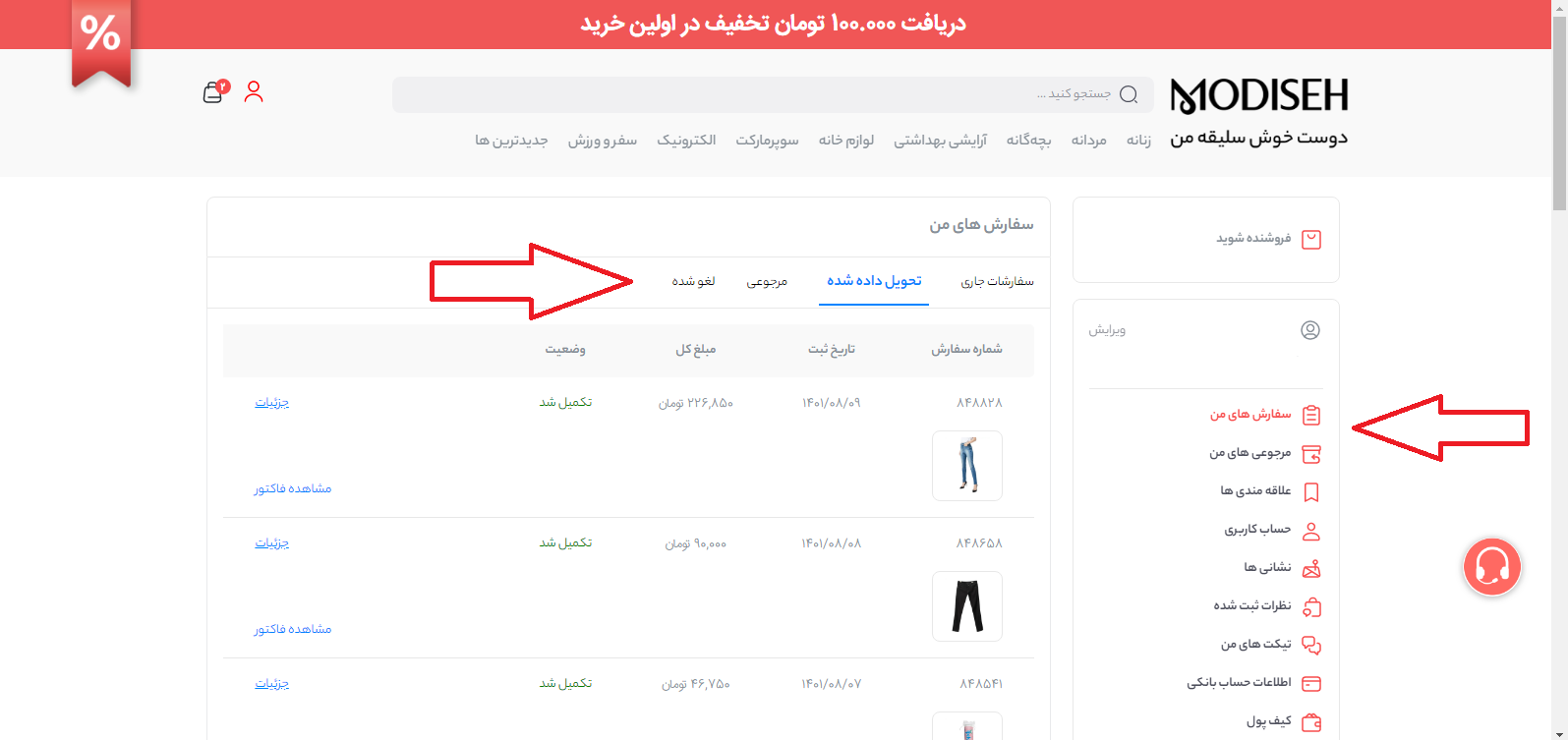Screen dimensions: 1568x740
Task: Open the support headset chat button
Action: [x=1491, y=566]
